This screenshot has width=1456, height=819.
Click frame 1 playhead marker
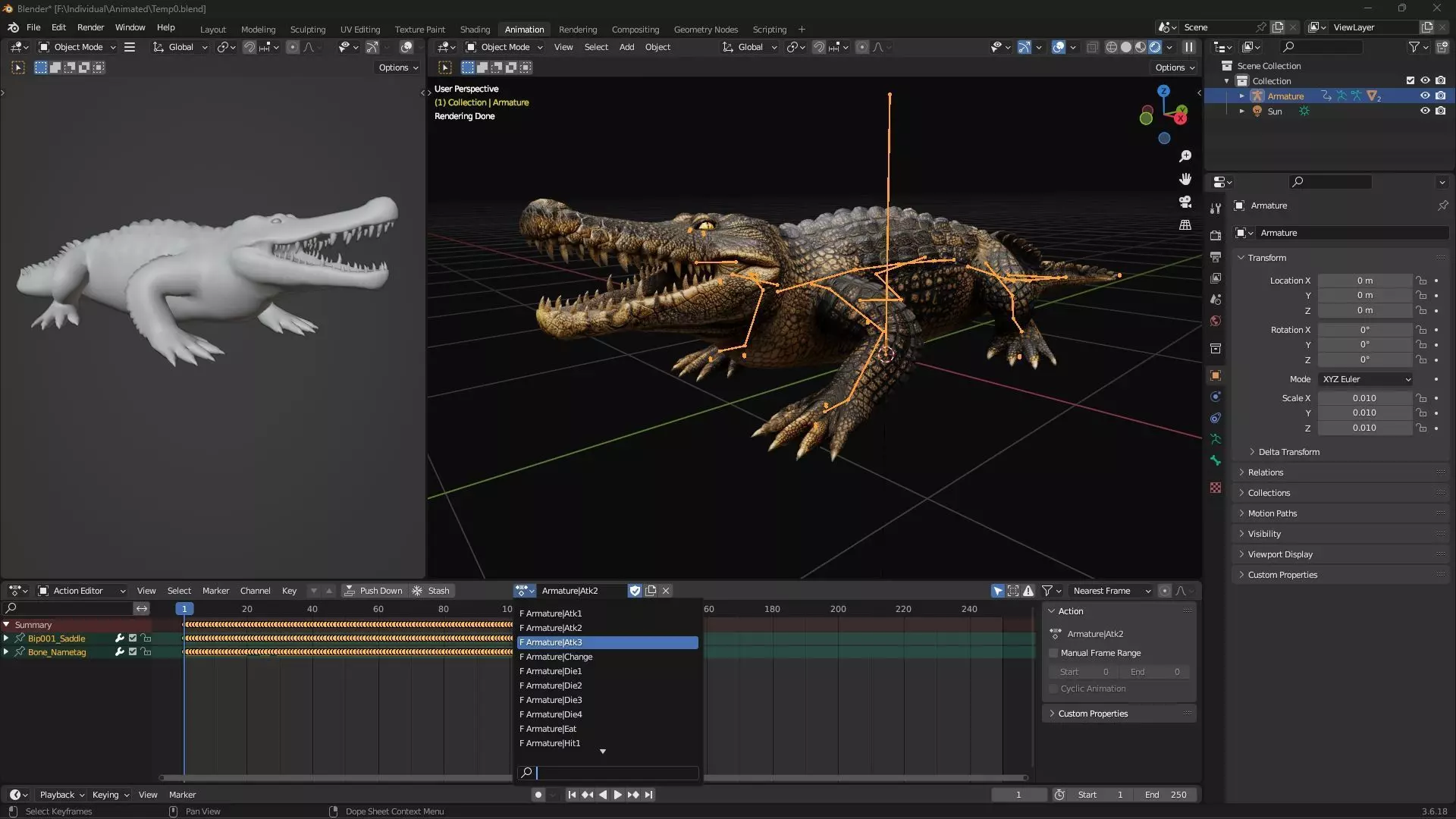coord(184,609)
